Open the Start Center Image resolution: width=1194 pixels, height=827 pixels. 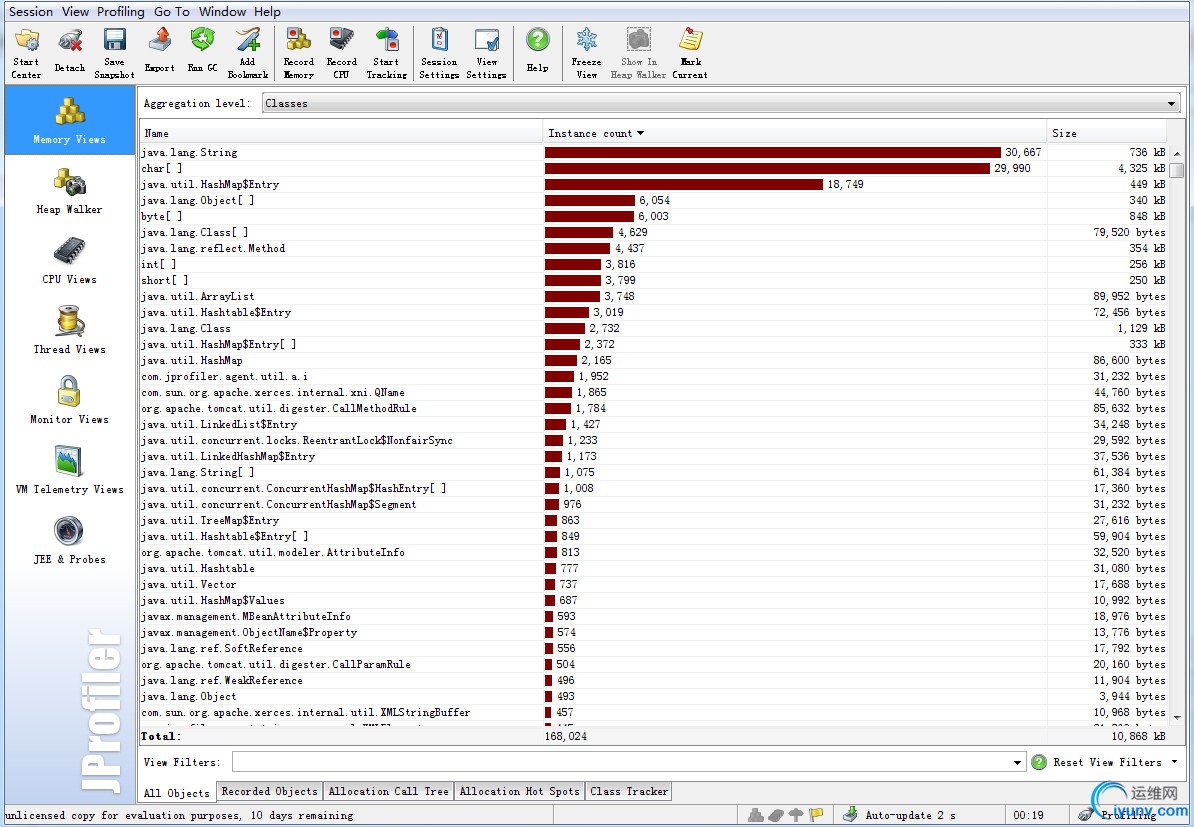pos(27,53)
